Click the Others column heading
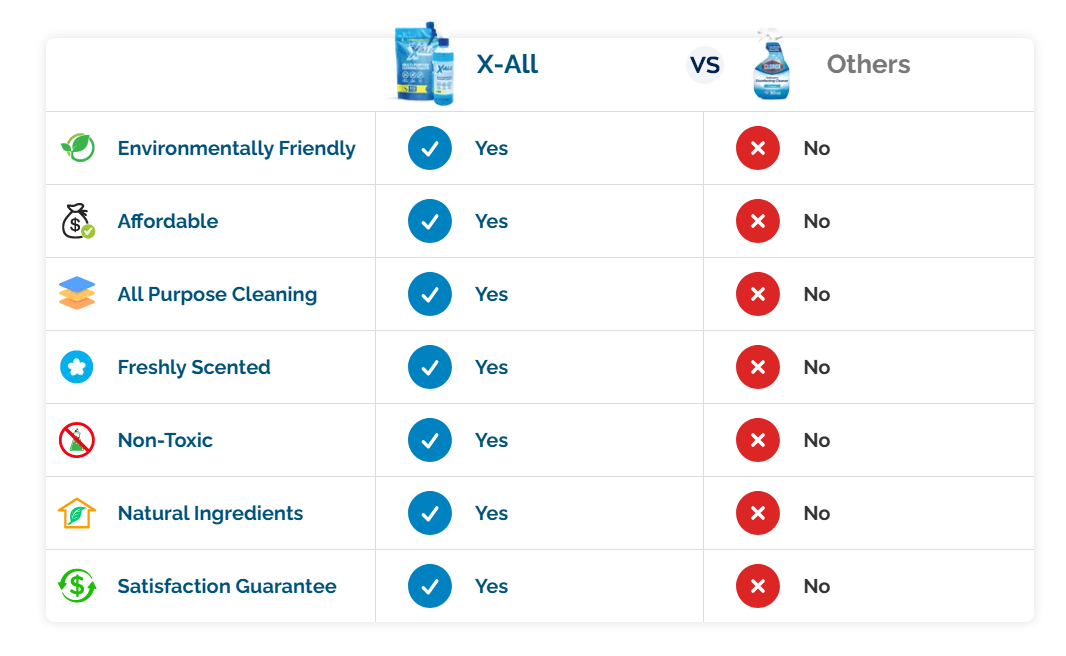The height and width of the screenshot is (656, 1066). [x=868, y=65]
